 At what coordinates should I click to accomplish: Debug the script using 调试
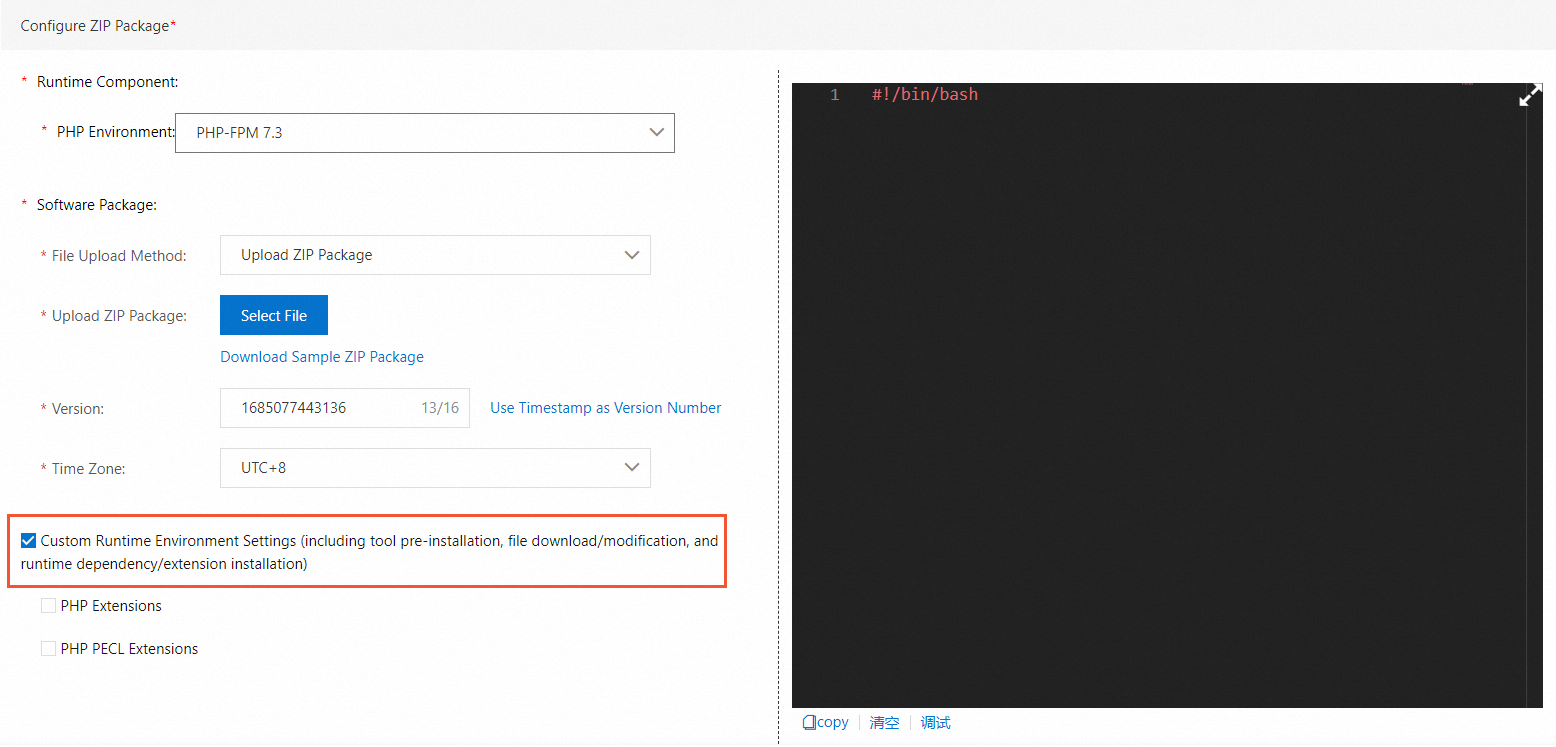tap(935, 722)
